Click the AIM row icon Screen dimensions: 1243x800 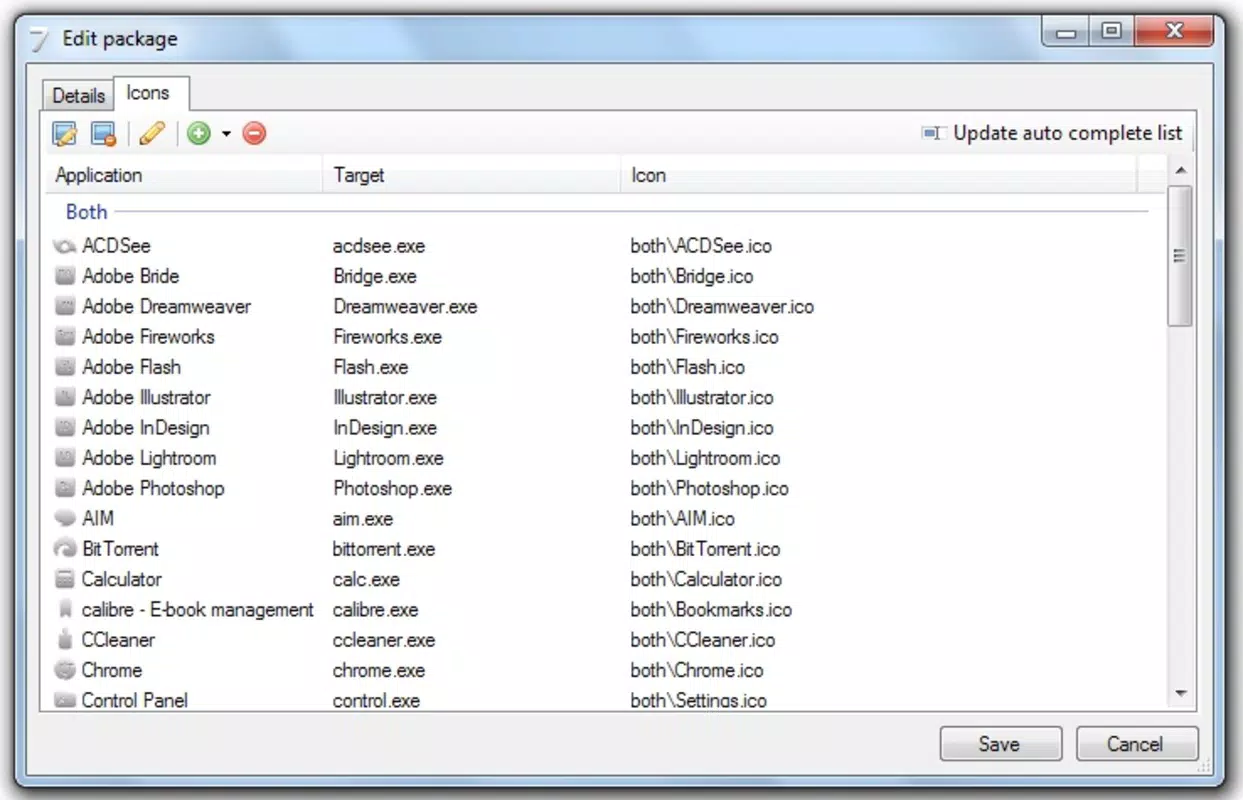click(65, 519)
